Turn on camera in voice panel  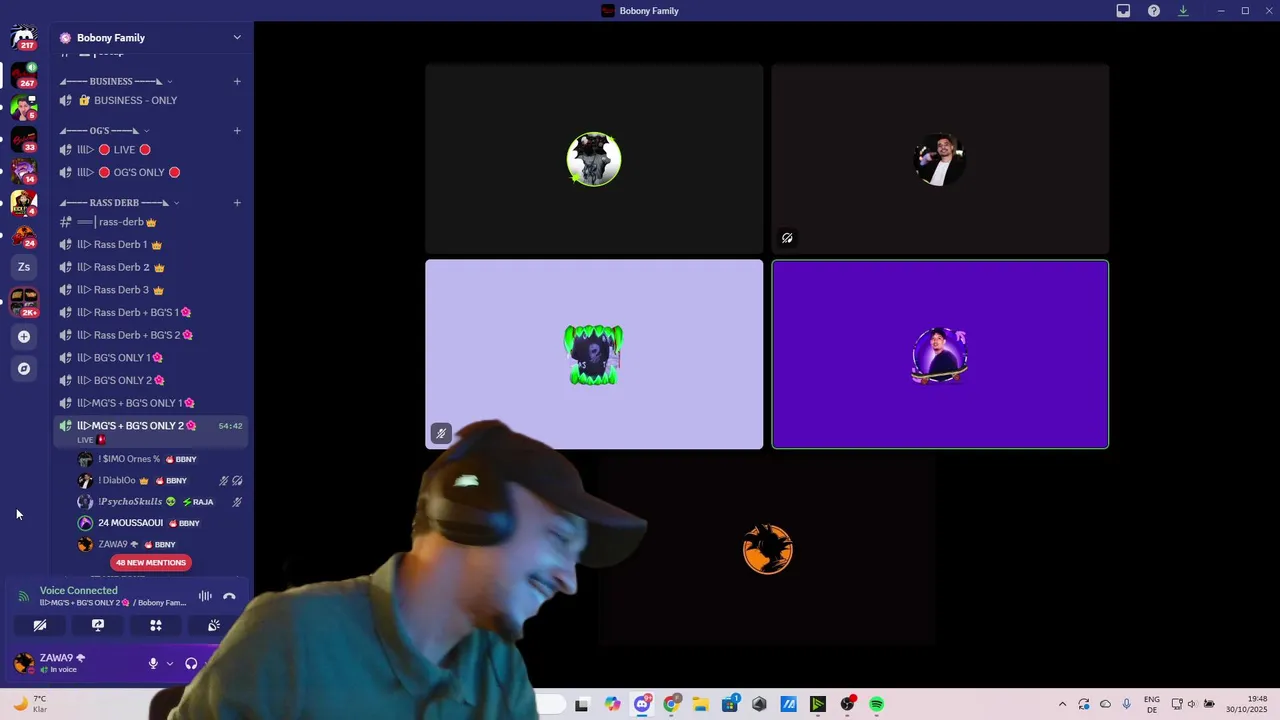point(40,625)
